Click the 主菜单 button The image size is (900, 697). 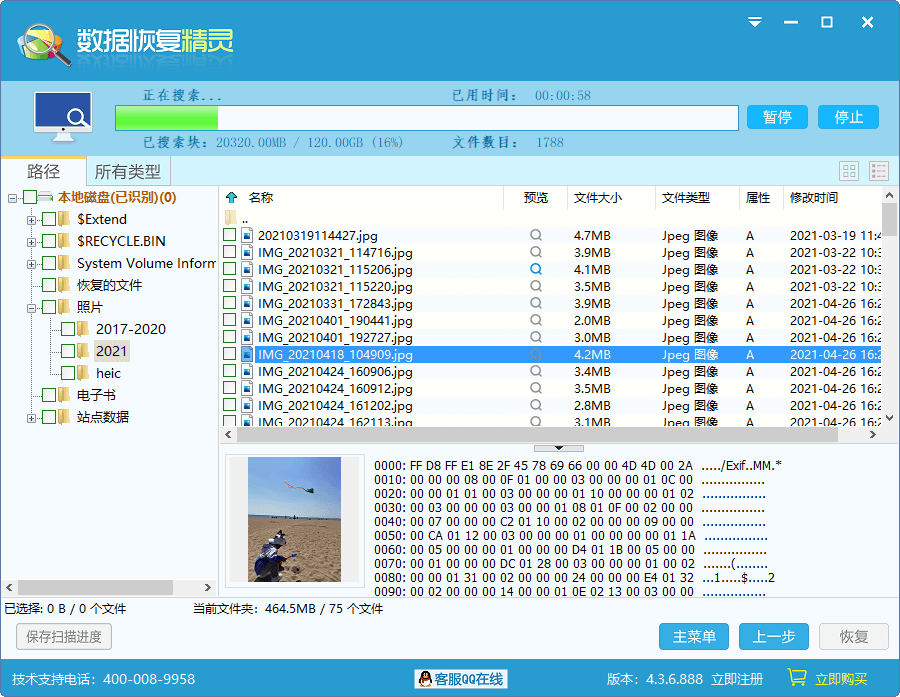[x=693, y=637]
